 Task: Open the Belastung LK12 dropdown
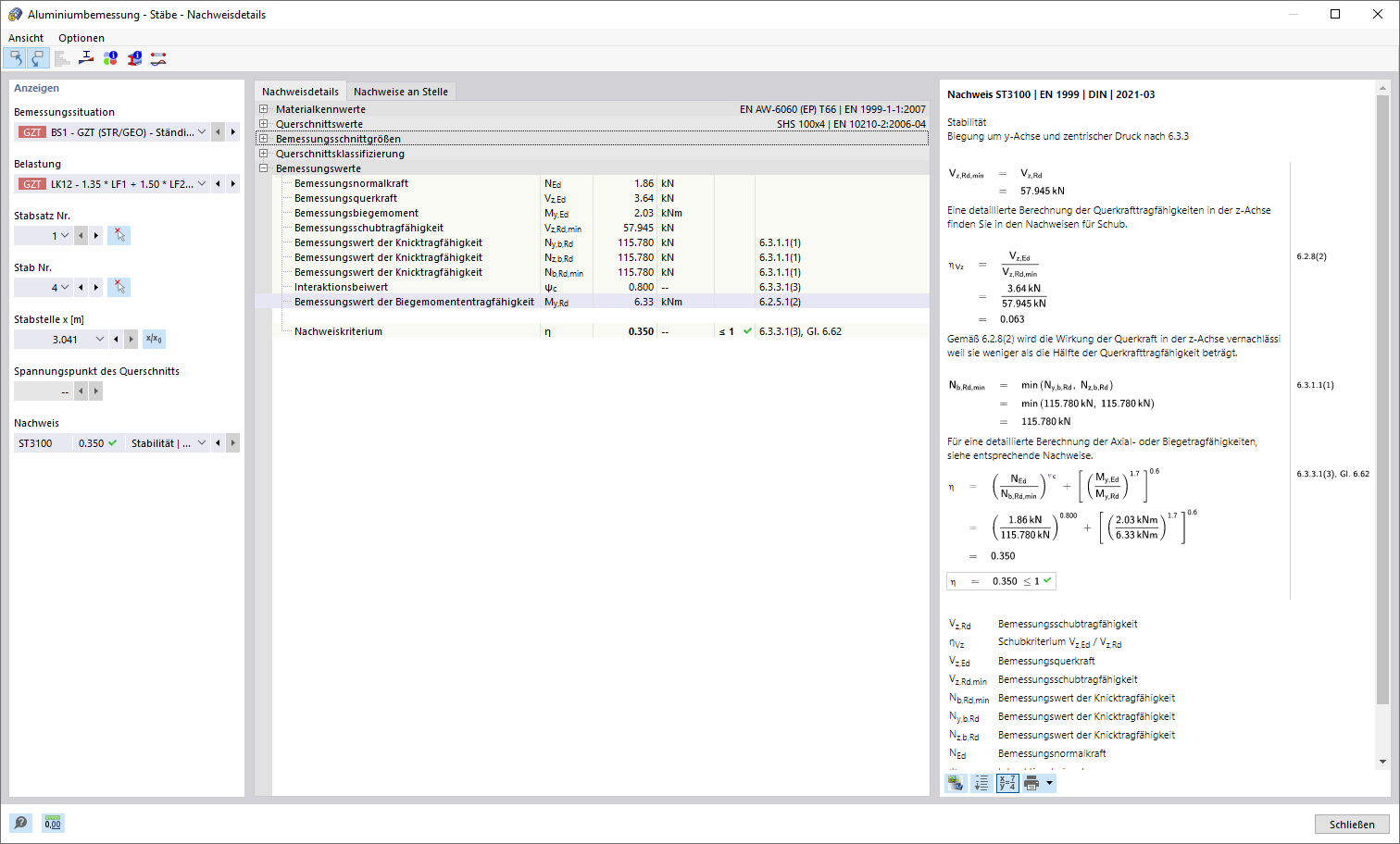(x=202, y=184)
